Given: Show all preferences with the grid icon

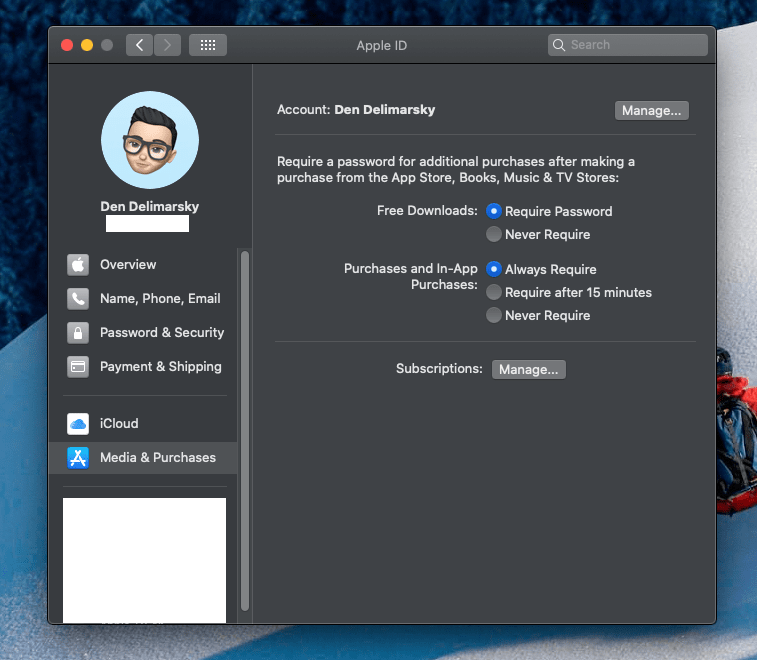Looking at the screenshot, I should click(208, 45).
